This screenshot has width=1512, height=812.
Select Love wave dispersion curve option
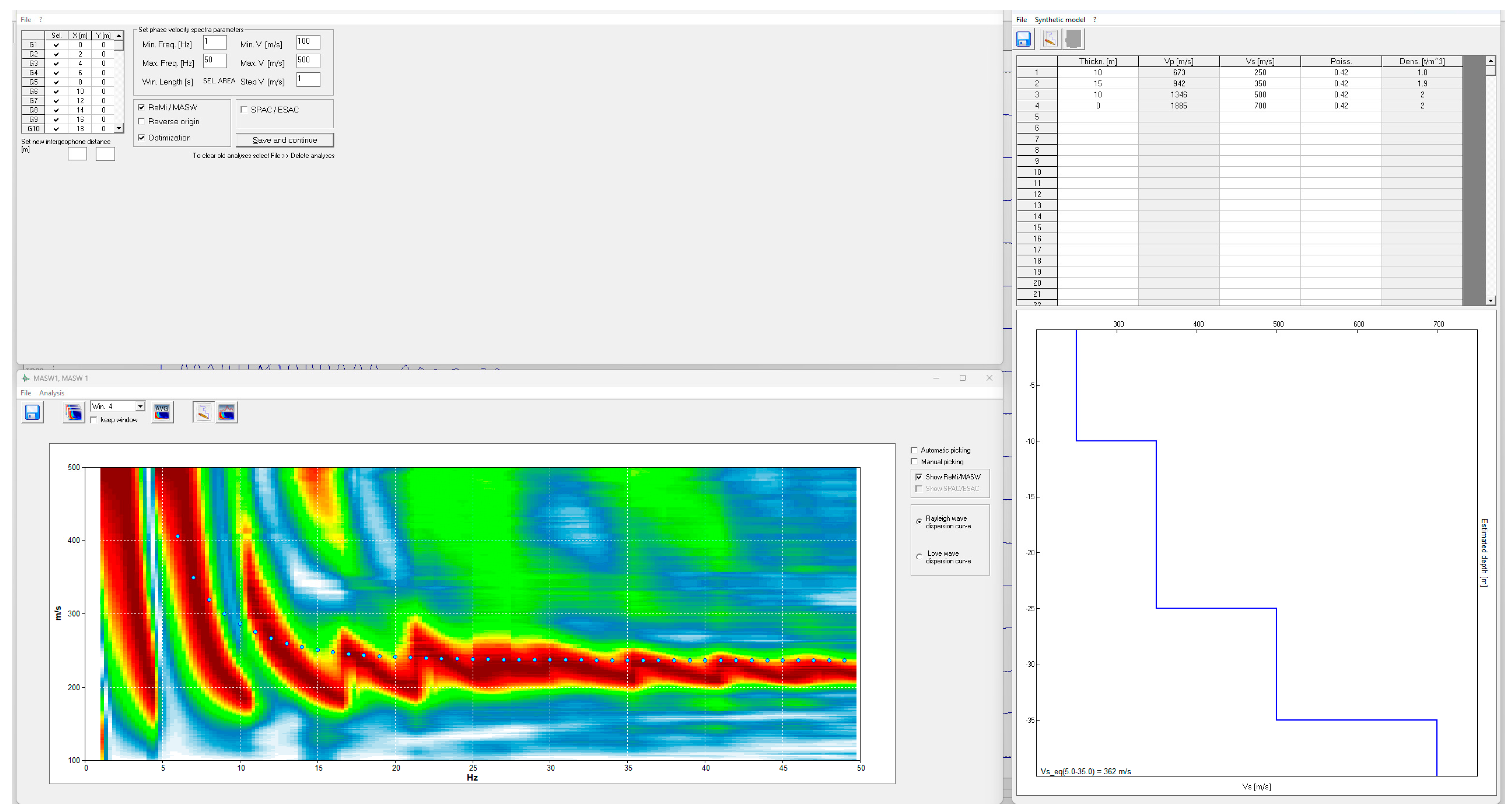pyautogui.click(x=919, y=557)
